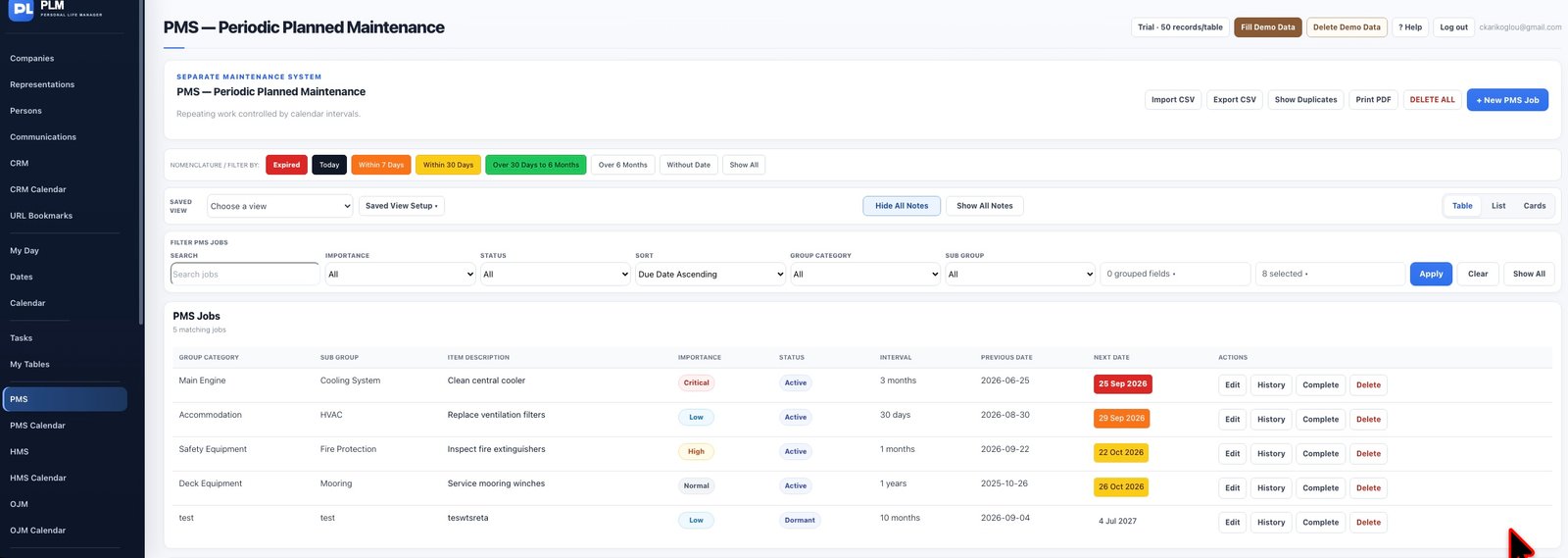Clear the job filters
Image resolution: width=1568 pixels, height=558 pixels.
point(1478,275)
